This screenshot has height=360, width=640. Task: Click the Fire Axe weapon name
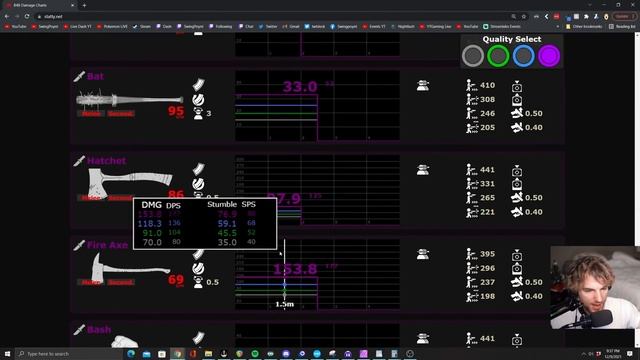pos(107,245)
